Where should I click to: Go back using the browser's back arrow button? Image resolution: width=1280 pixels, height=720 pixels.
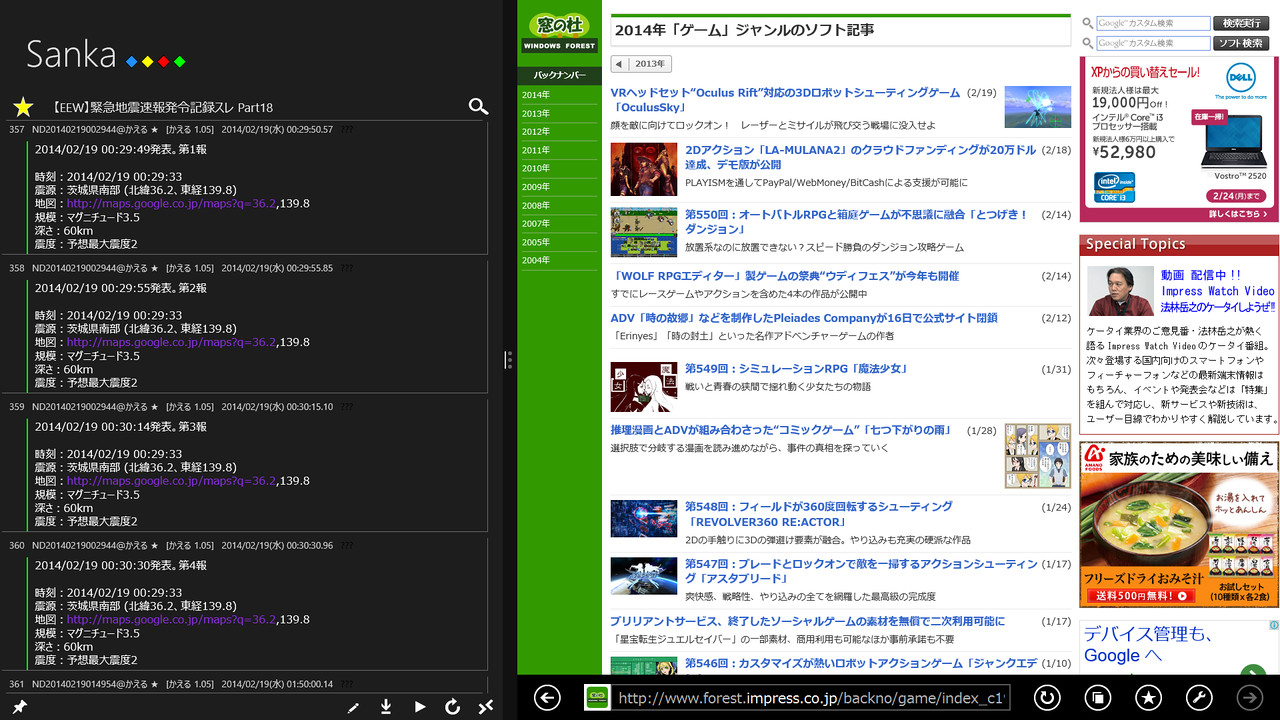(547, 697)
